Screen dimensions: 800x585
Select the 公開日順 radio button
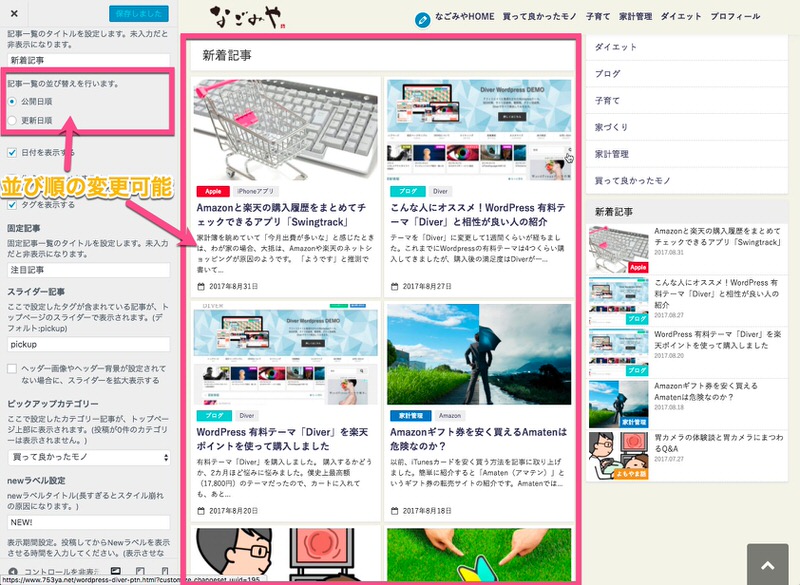12,102
